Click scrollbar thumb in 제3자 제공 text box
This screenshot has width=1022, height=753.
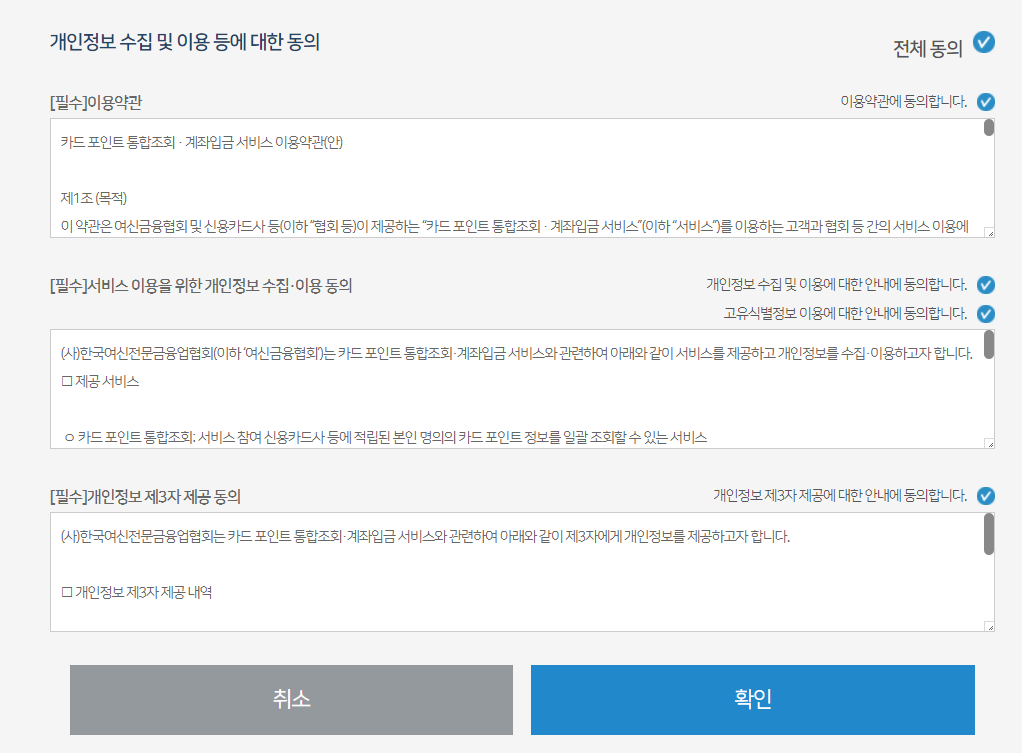(x=989, y=534)
